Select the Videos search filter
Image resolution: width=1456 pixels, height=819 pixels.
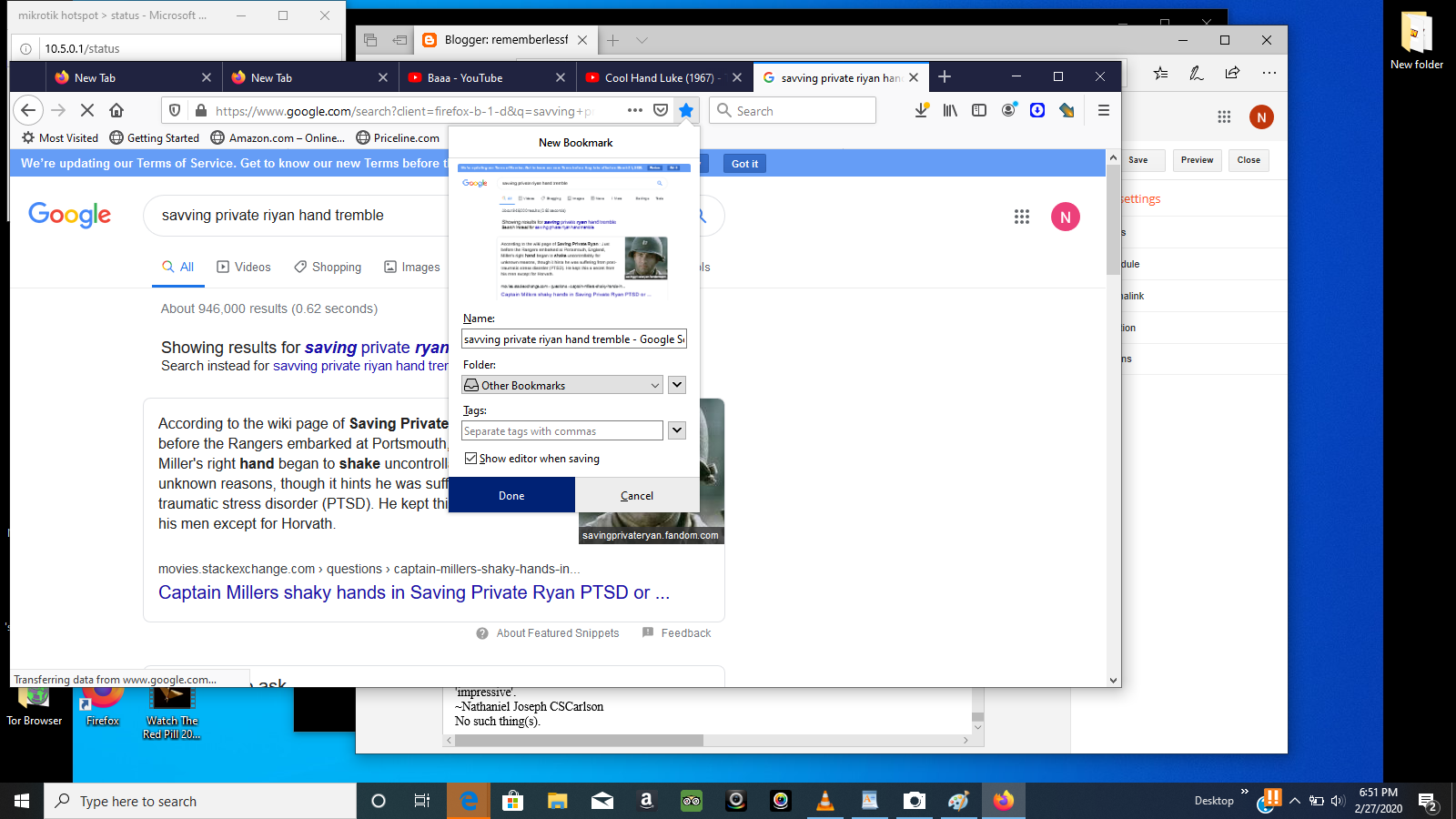click(x=244, y=267)
